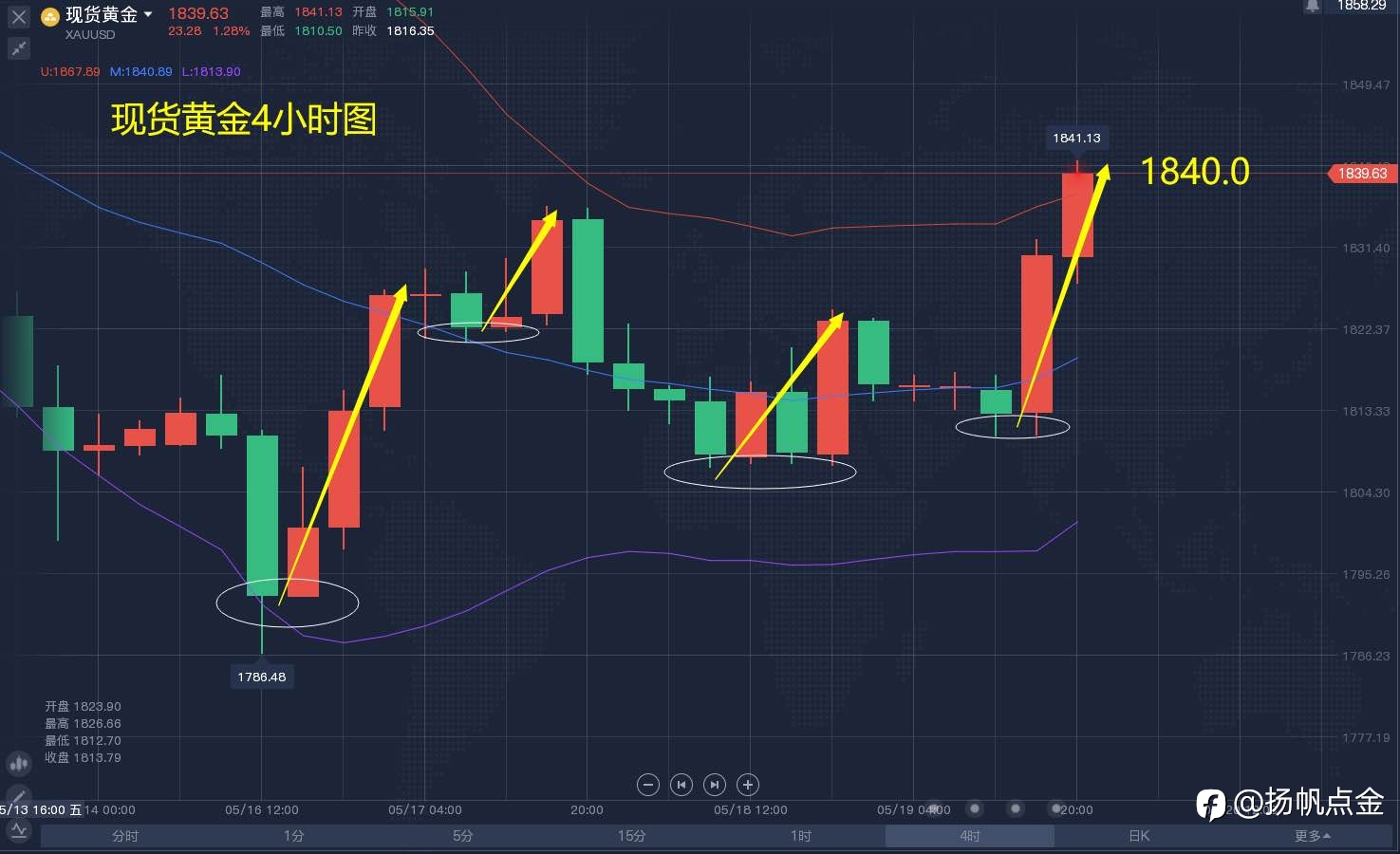Open the line indicator icon
Screen dimensions: 1400x854
pos(18,831)
